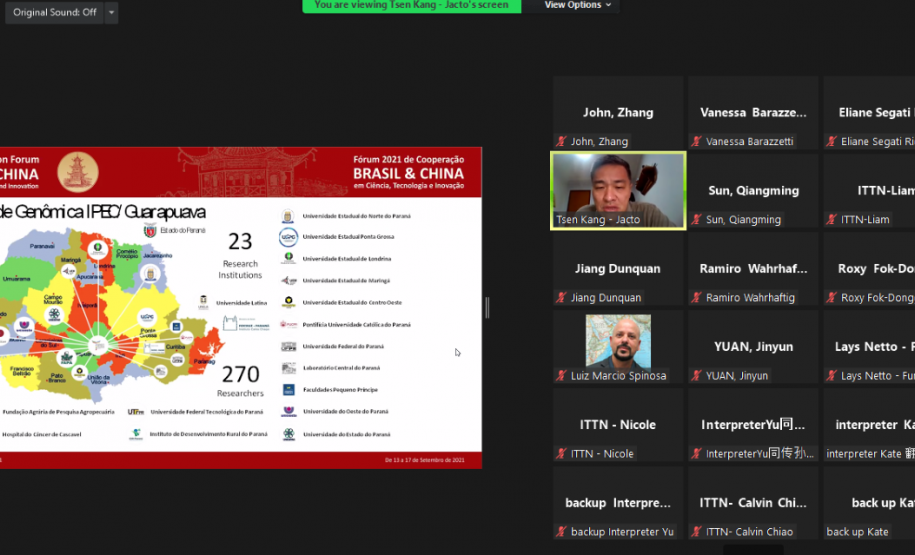This screenshot has width=915, height=555.
Task: Click YUAN, Jinyun's muted microphone icon
Action: tap(697, 376)
